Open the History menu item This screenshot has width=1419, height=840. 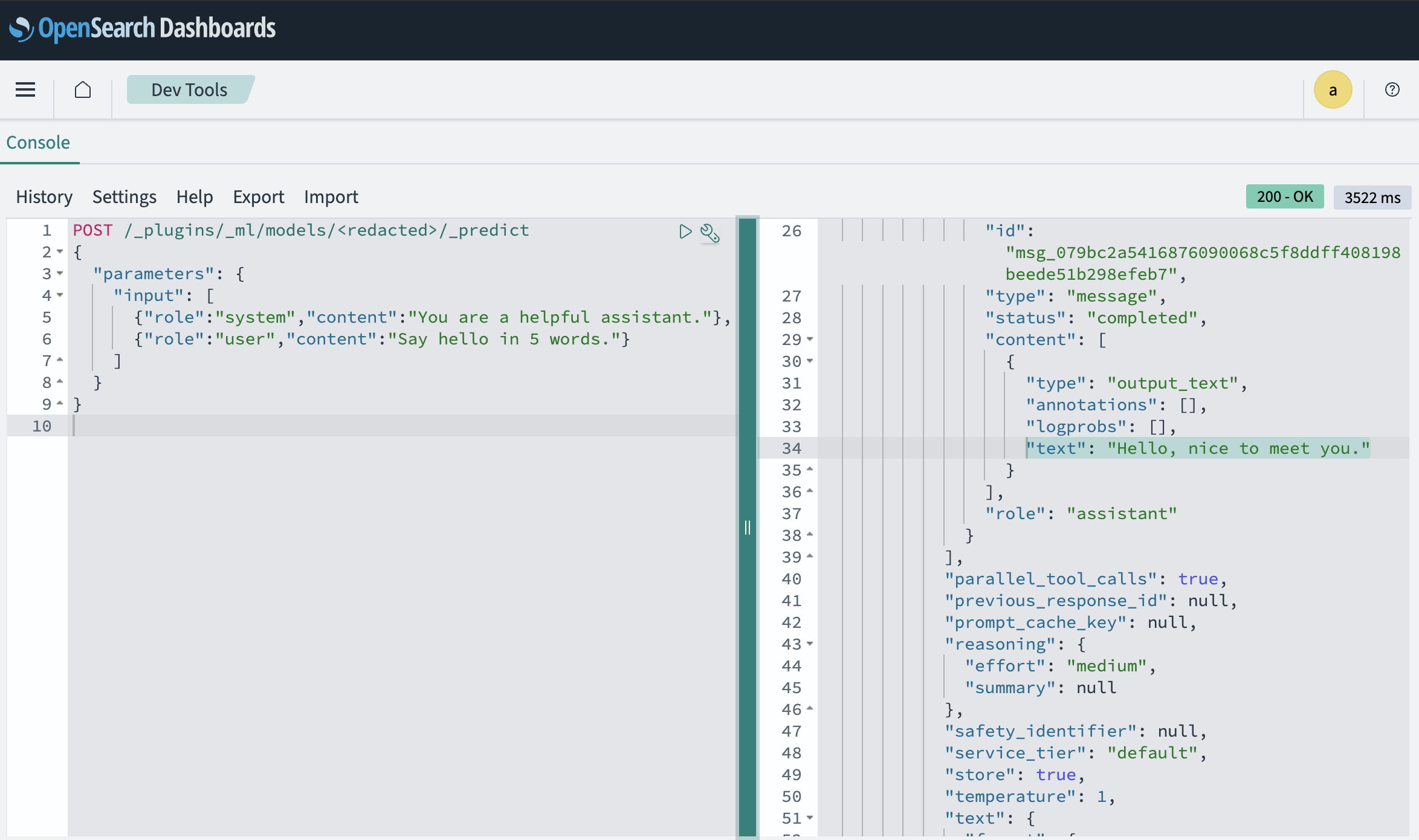click(x=44, y=197)
